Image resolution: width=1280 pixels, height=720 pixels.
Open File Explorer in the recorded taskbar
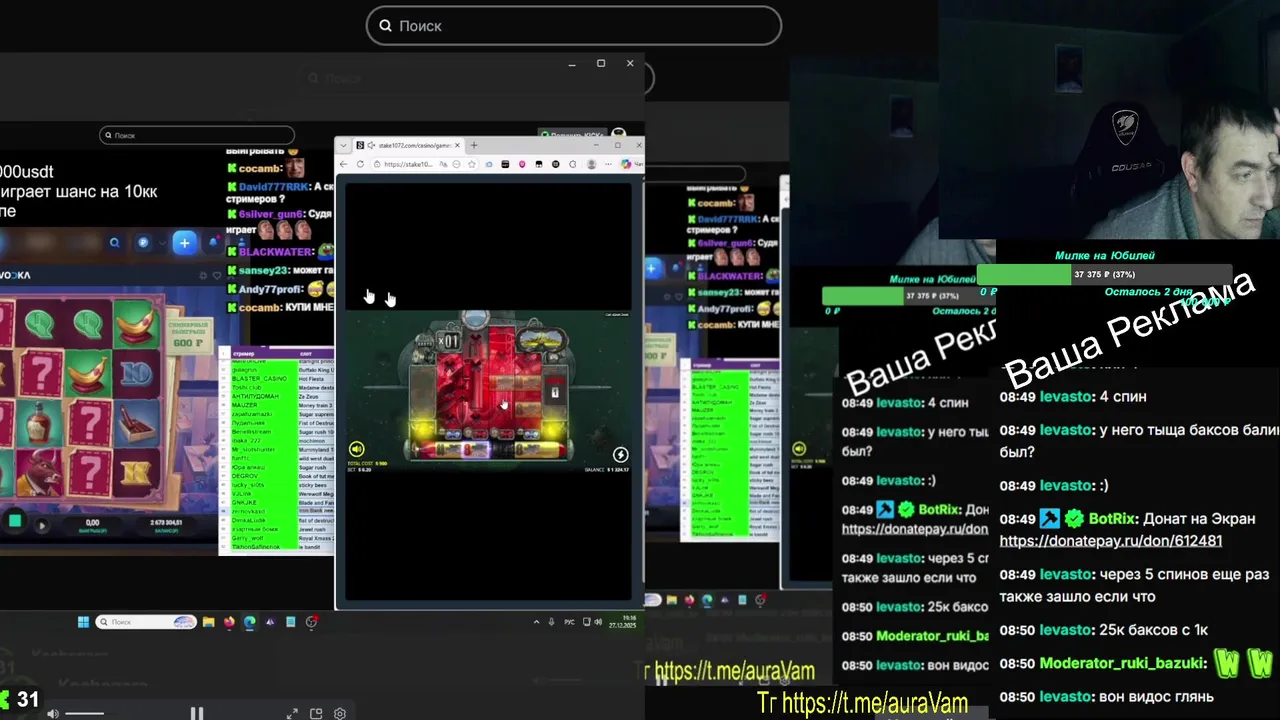(x=208, y=622)
